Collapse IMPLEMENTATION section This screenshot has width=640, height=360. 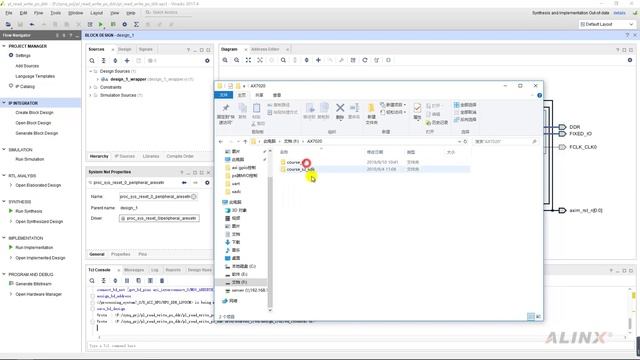coord(4,238)
